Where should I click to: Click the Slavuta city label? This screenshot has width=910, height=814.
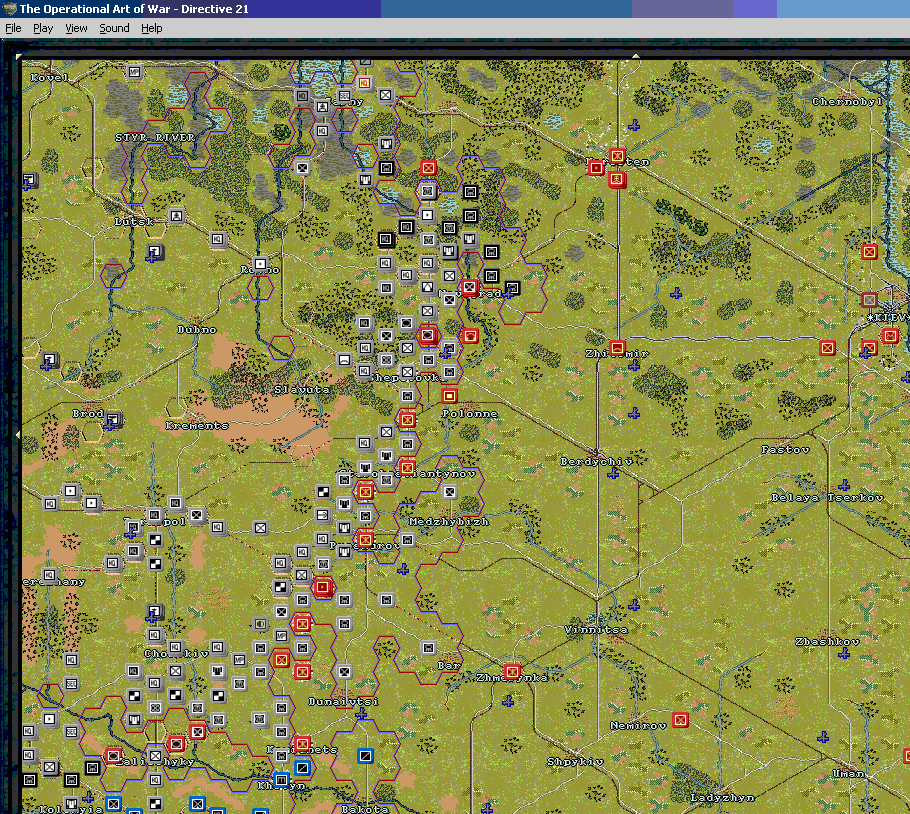coord(302,389)
